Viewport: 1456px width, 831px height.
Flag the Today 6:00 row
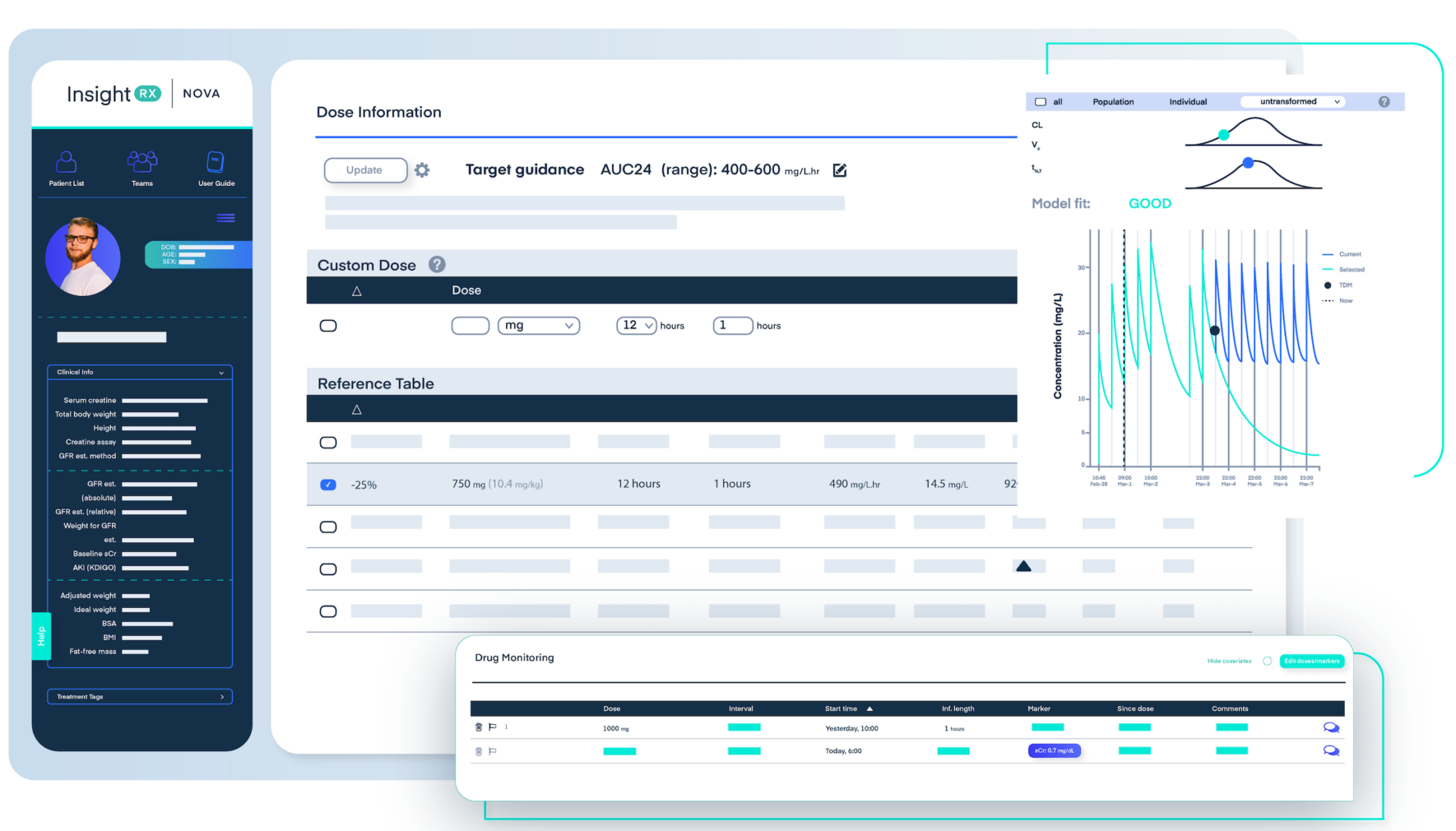coord(493,751)
